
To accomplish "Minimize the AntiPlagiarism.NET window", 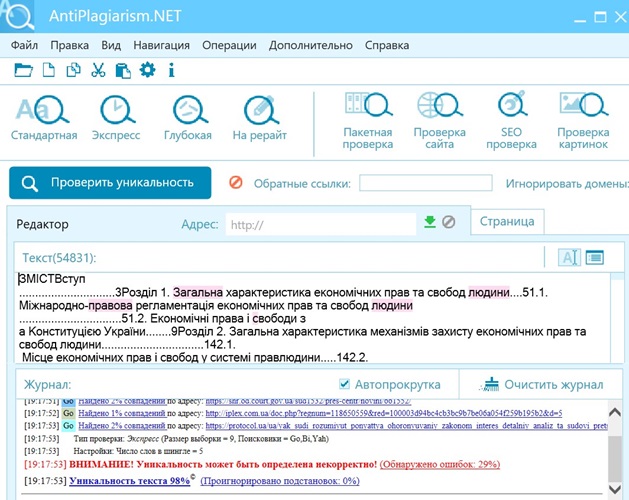I will [x=580, y=18].
